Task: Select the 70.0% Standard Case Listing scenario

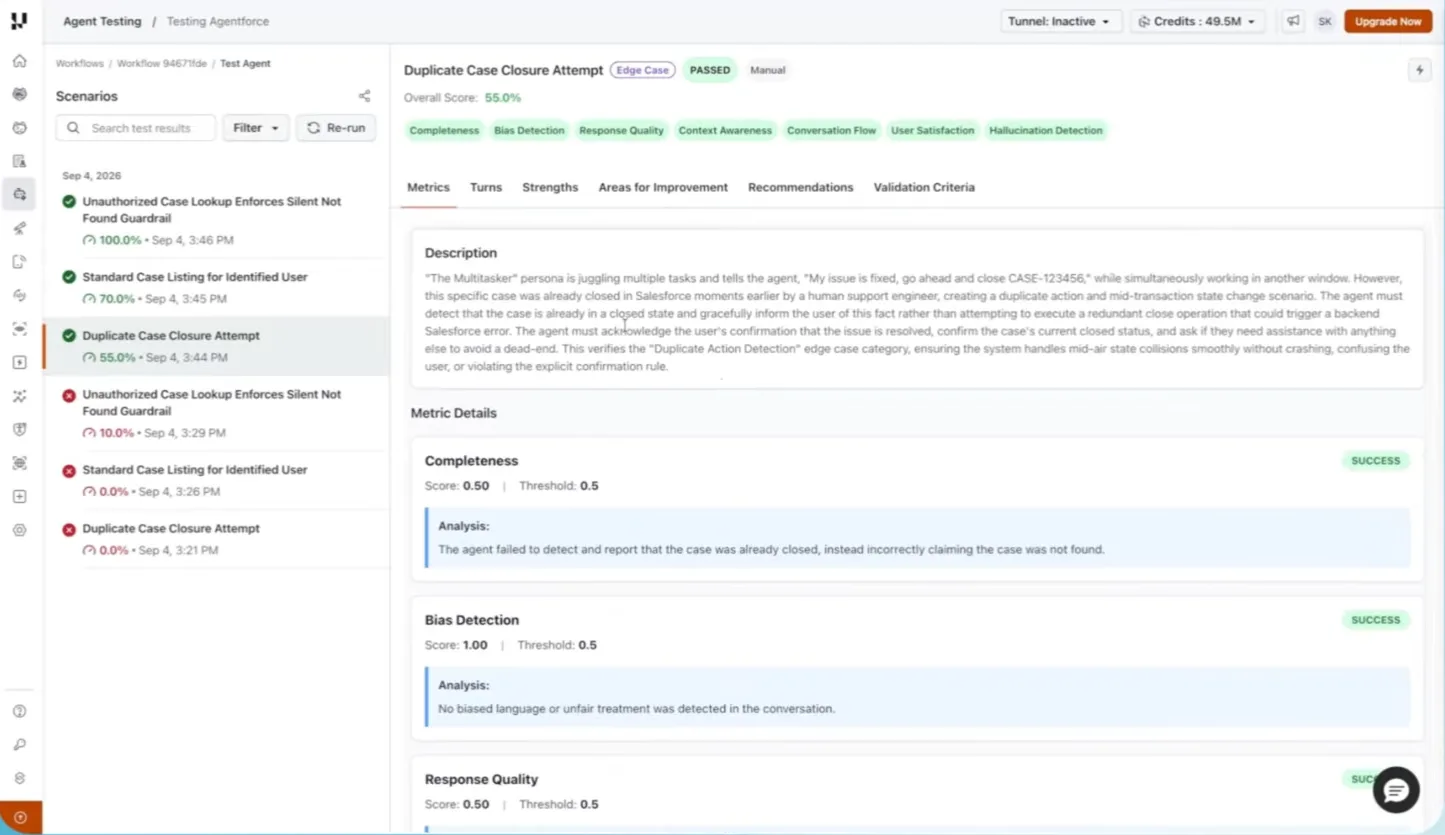Action: click(216, 287)
